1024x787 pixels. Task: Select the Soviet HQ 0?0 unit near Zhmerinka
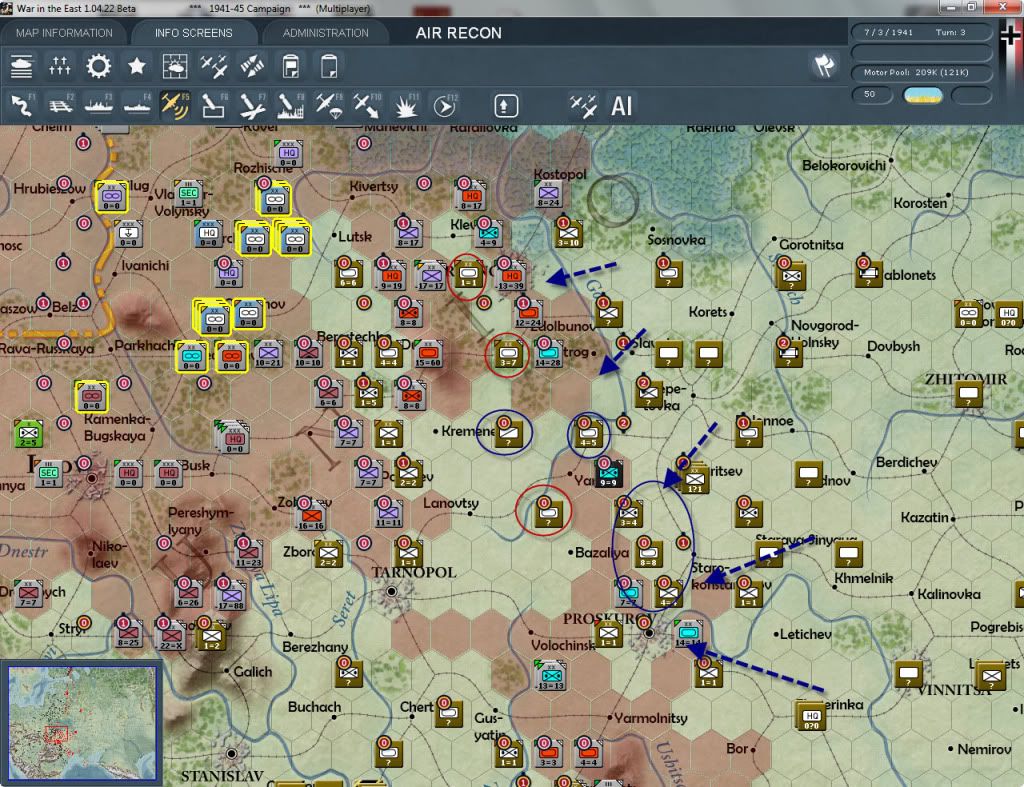812,717
